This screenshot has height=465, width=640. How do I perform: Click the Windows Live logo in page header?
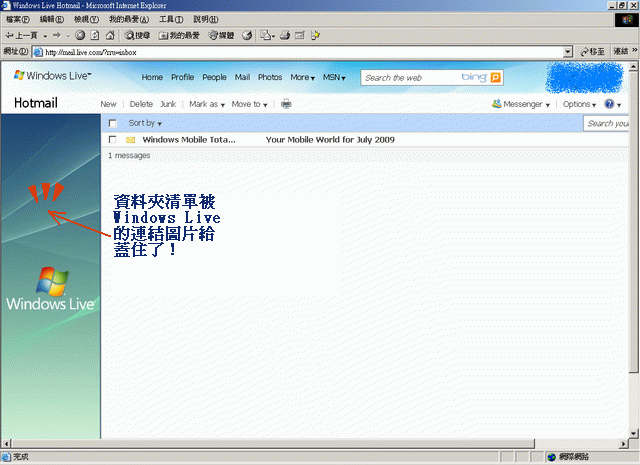(52, 76)
